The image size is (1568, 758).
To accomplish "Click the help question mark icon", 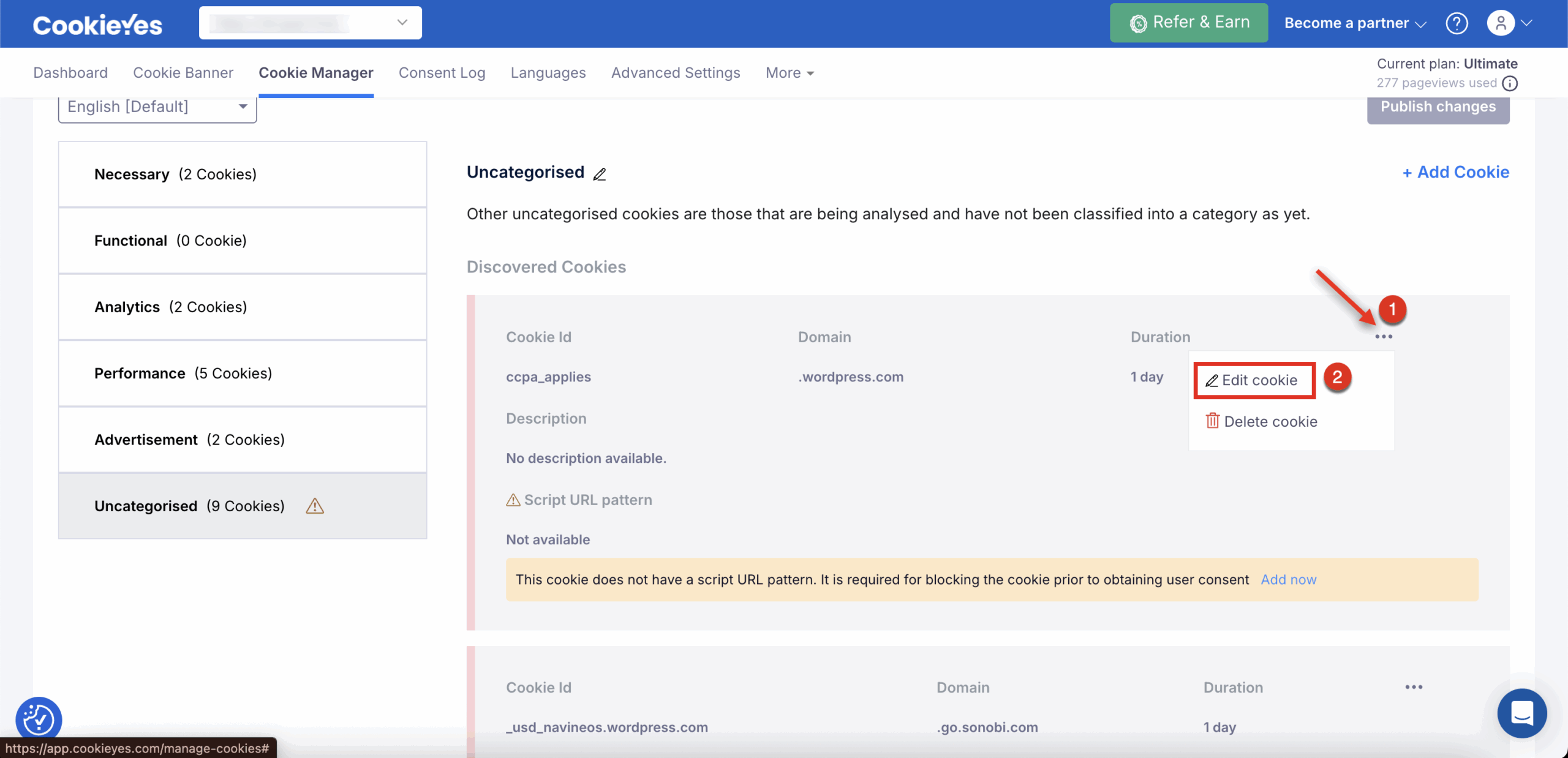I will (x=1457, y=23).
